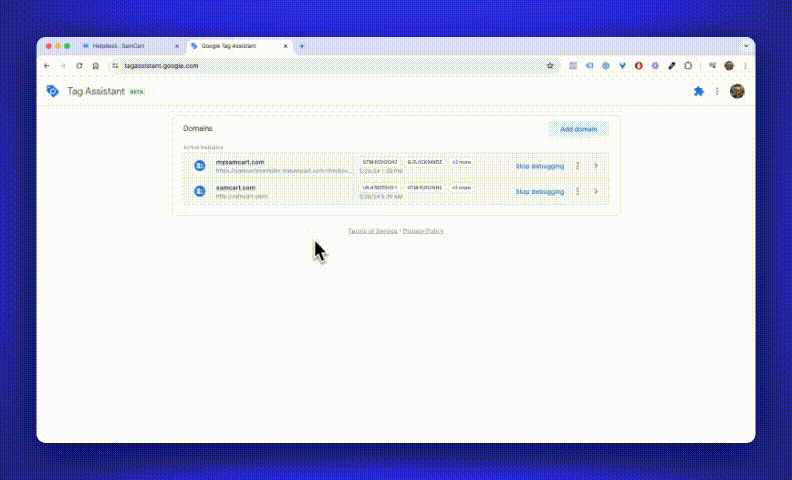The image size is (792, 480).
Task: Close the Helpdesk SamCart tab
Action: [177, 46]
